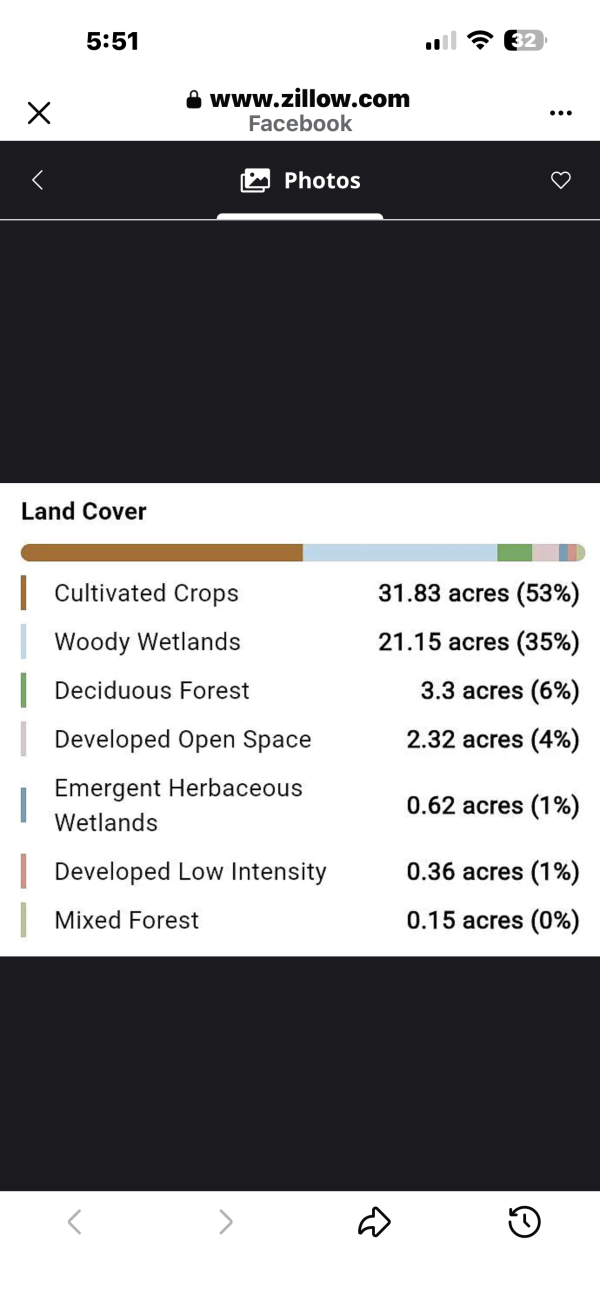Go back using the left chevron arrow
Image resolution: width=600 pixels, height=1300 pixels.
38,180
